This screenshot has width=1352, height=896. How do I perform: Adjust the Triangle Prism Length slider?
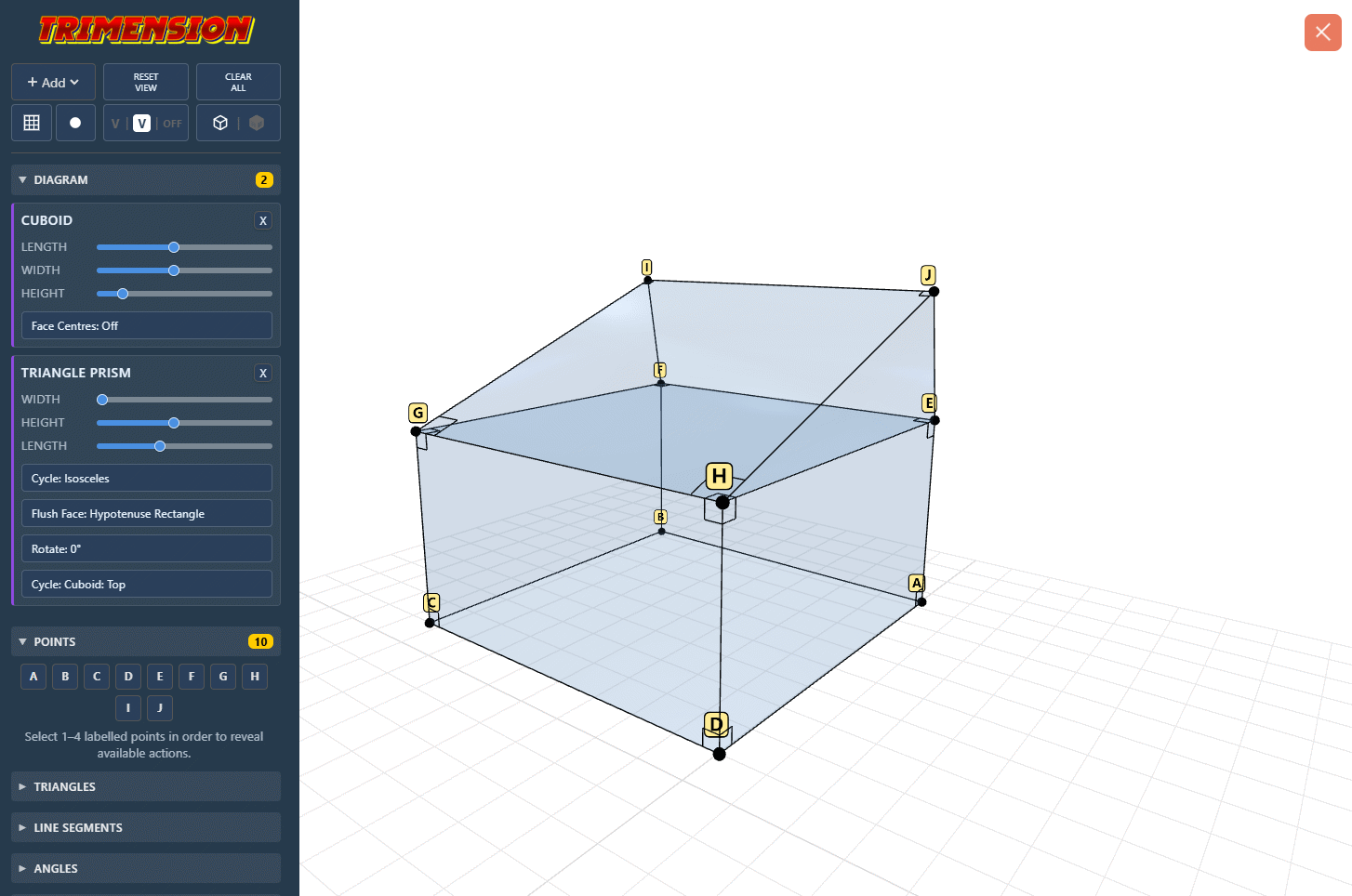[184, 446]
